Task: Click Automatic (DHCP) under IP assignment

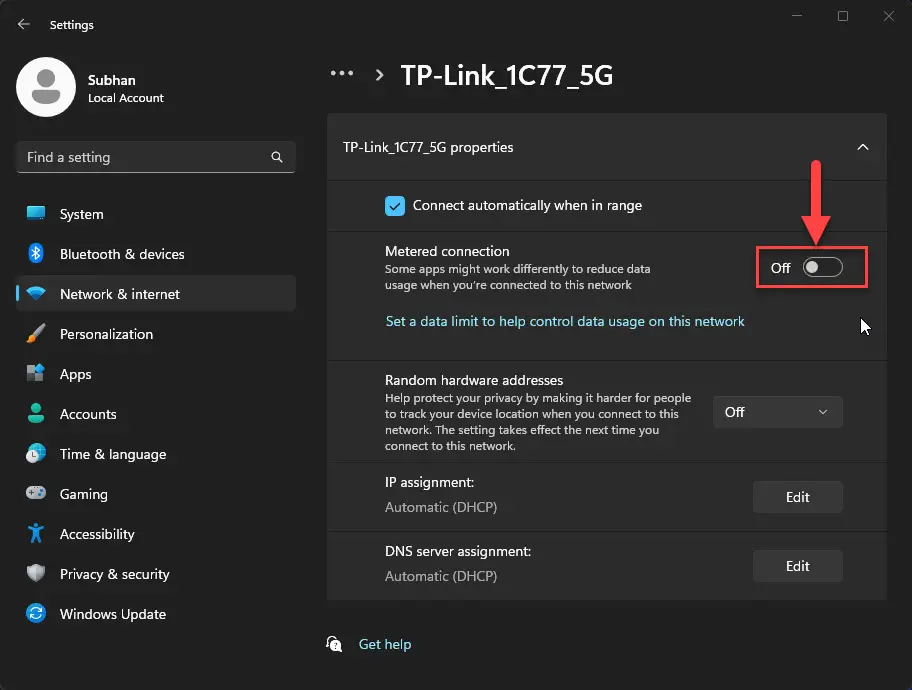Action: 441,507
